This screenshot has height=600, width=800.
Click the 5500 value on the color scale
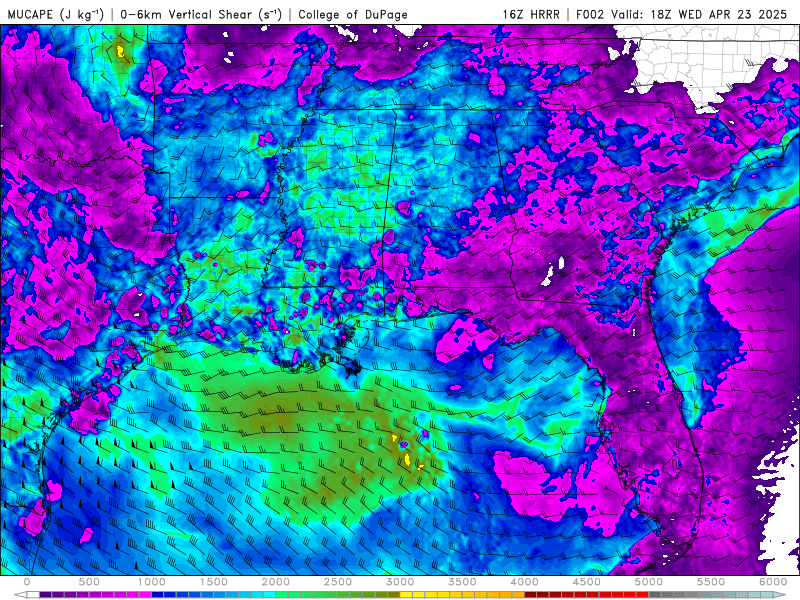click(711, 582)
